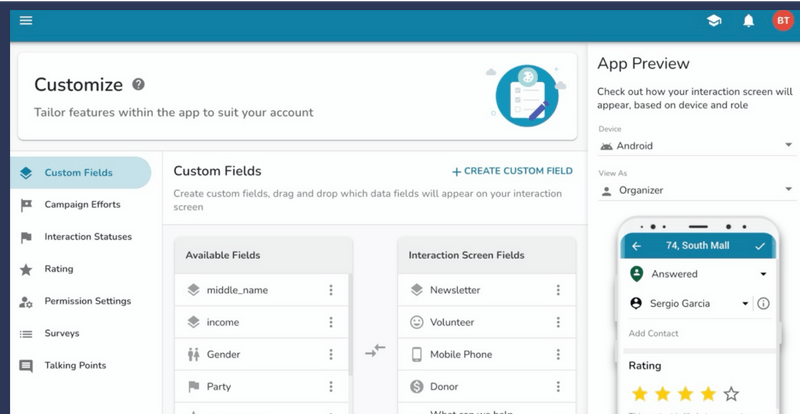Click the graduation cap learning icon
This screenshot has width=800, height=414.
714,21
